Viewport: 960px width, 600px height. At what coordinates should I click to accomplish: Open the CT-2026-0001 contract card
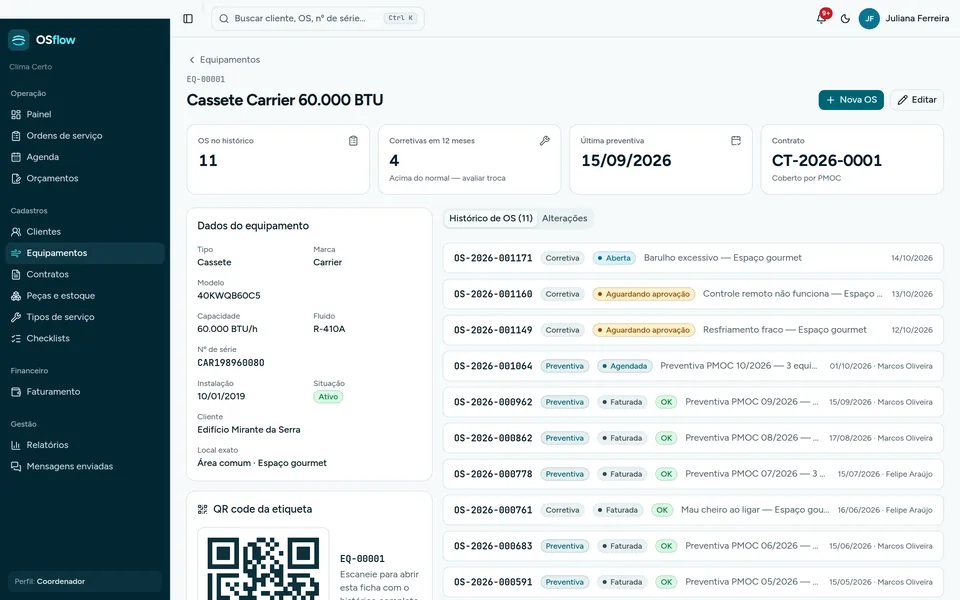click(852, 160)
